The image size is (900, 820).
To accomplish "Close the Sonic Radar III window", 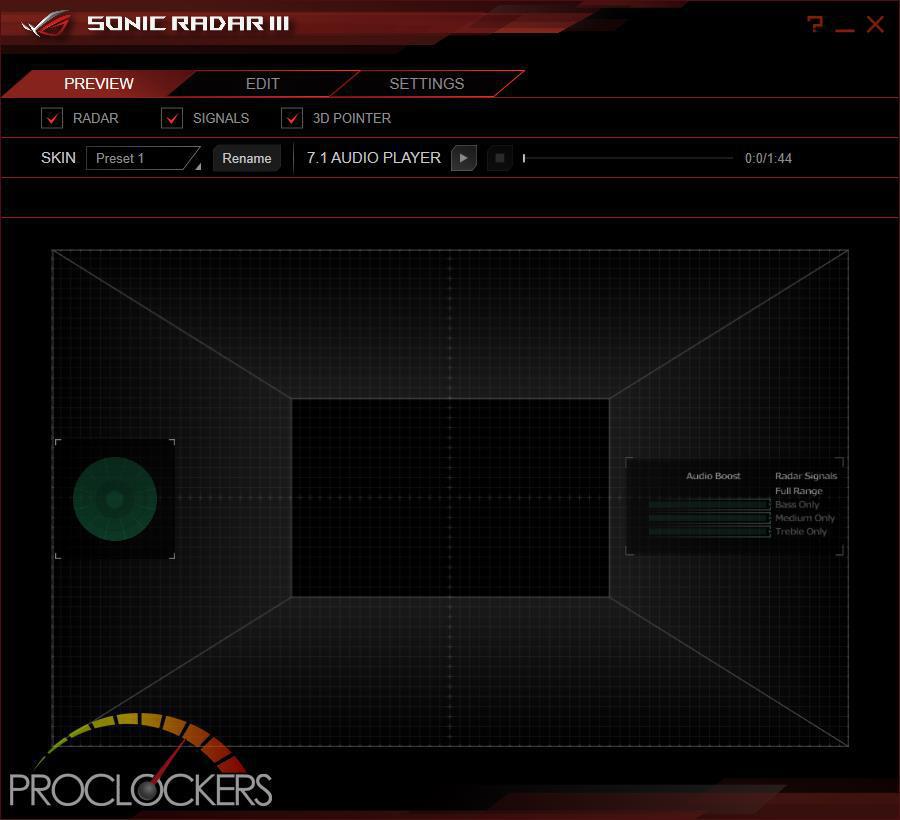I will [x=875, y=24].
